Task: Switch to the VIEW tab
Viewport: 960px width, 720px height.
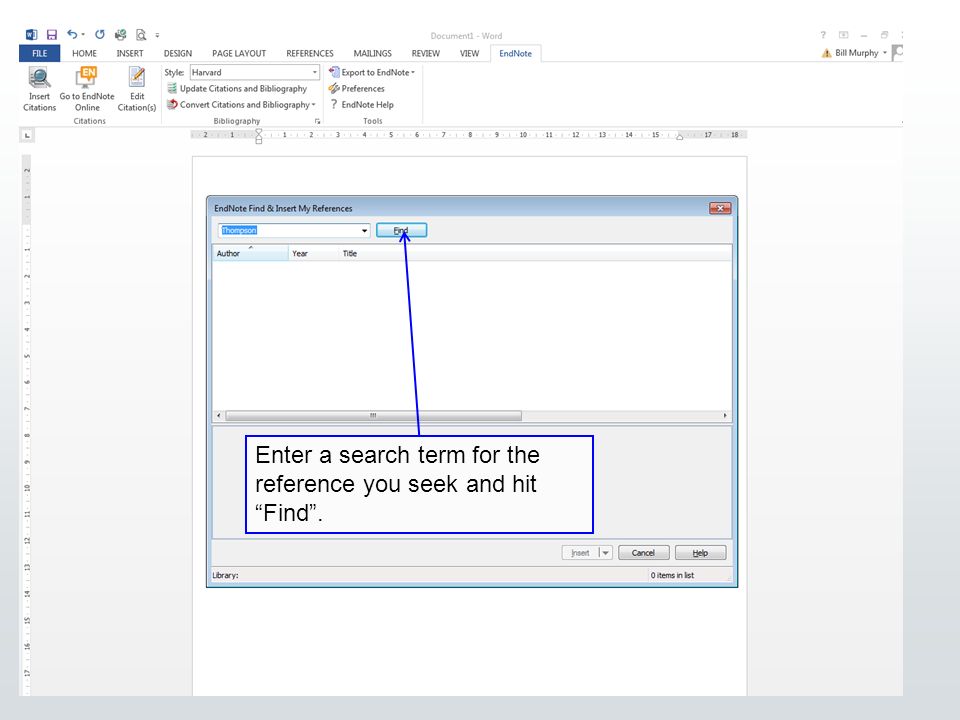Action: point(470,53)
